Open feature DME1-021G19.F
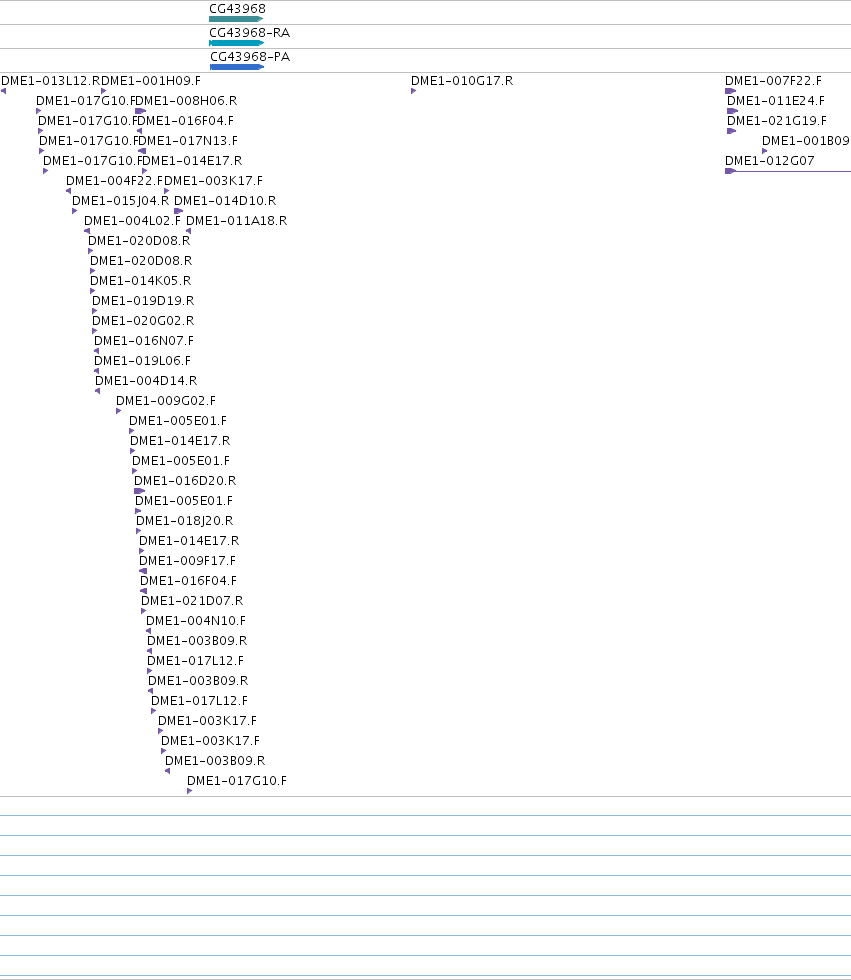 click(x=777, y=121)
